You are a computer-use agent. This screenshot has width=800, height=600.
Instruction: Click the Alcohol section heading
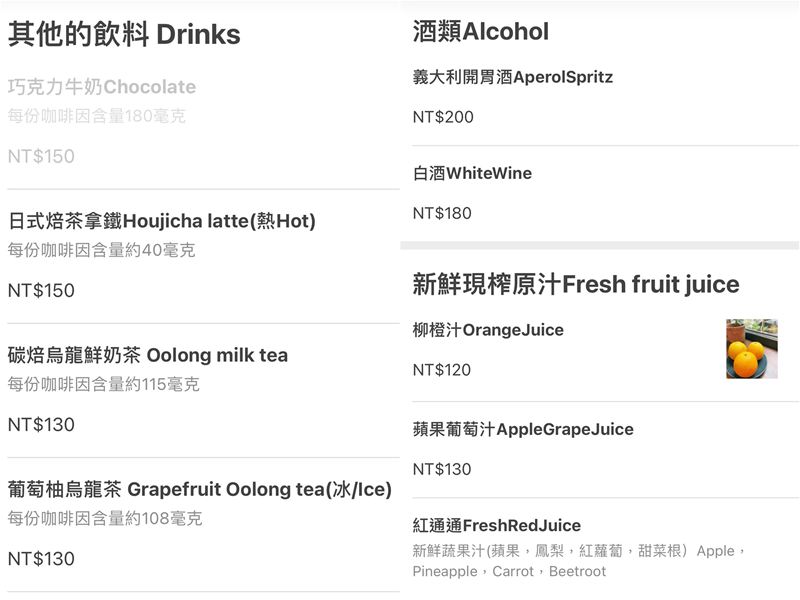point(481,32)
